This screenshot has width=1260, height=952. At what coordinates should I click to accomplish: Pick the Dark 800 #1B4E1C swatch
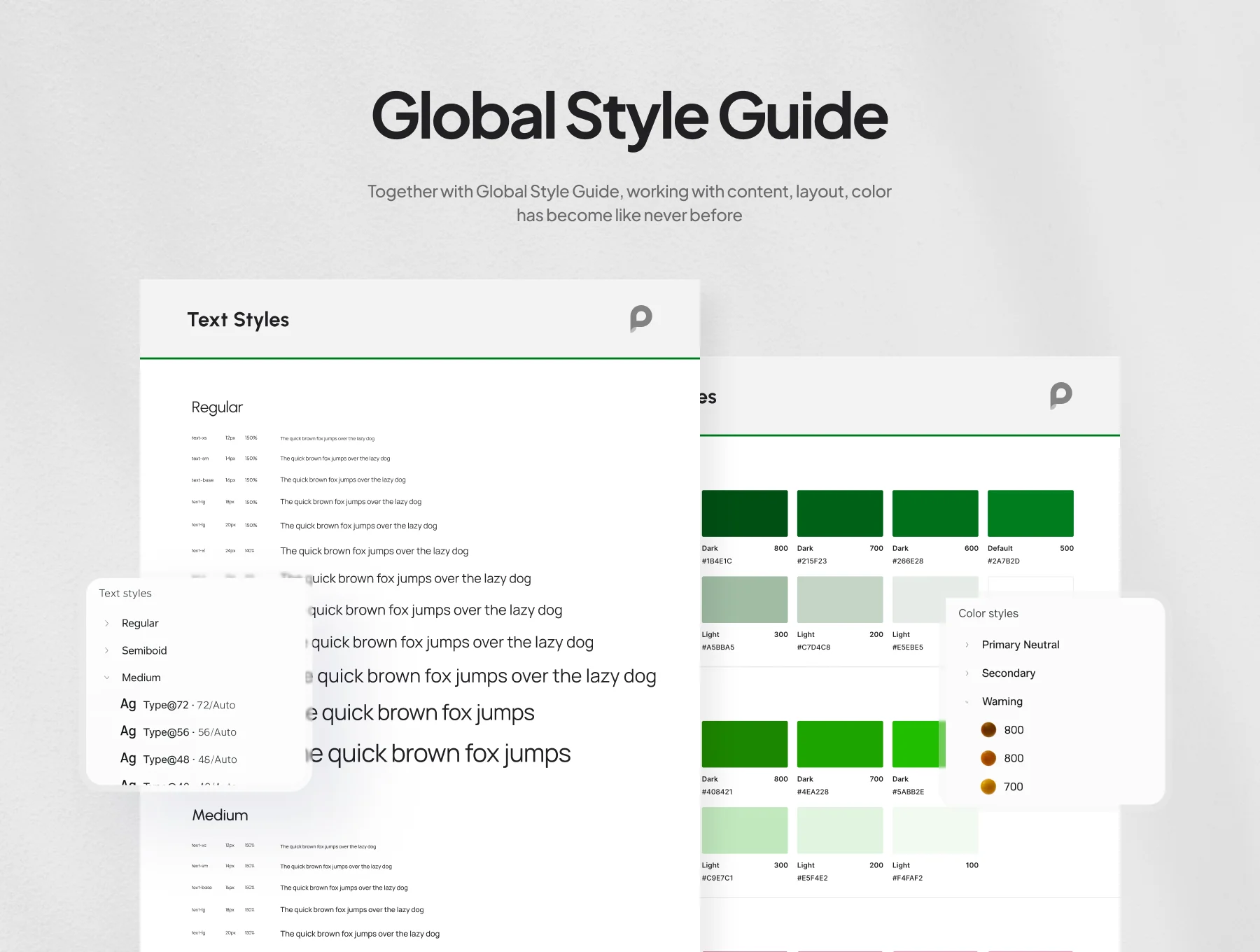[x=745, y=513]
